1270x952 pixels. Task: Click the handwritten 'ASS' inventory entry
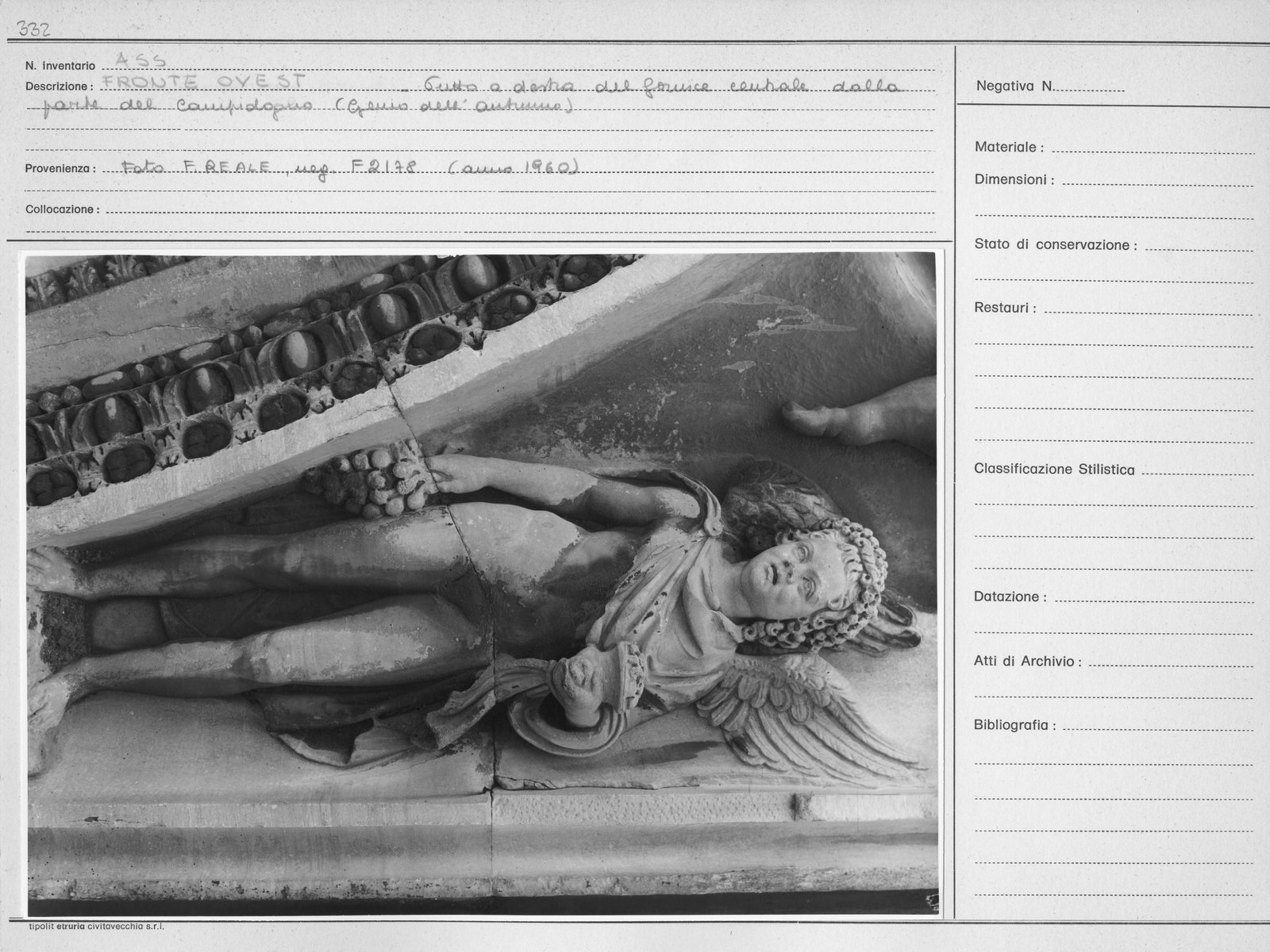(x=140, y=60)
